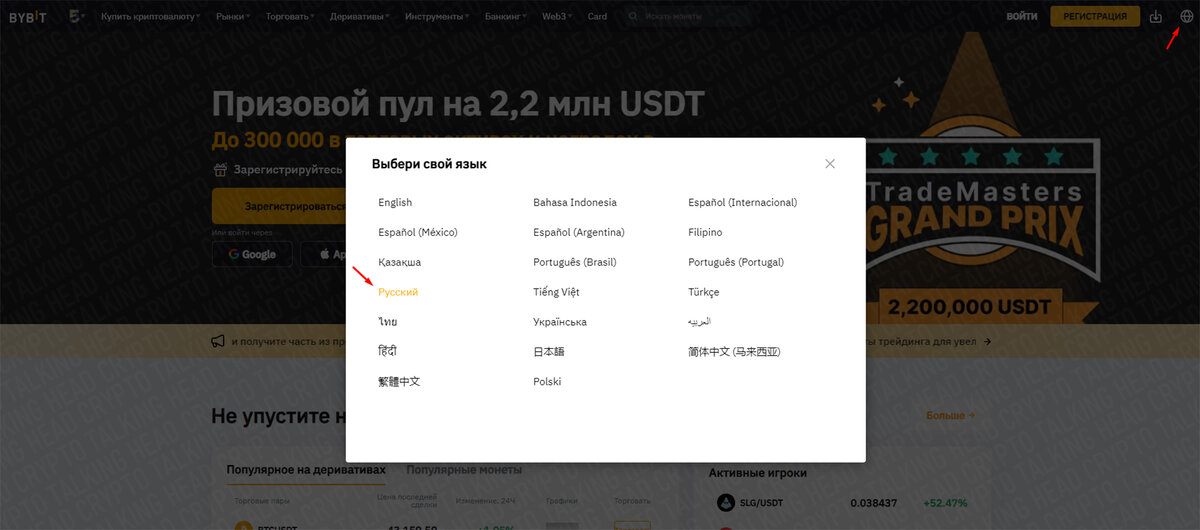Click the РЕГИСТРАЦИЯ button
This screenshot has width=1200, height=530.
(x=1095, y=16)
